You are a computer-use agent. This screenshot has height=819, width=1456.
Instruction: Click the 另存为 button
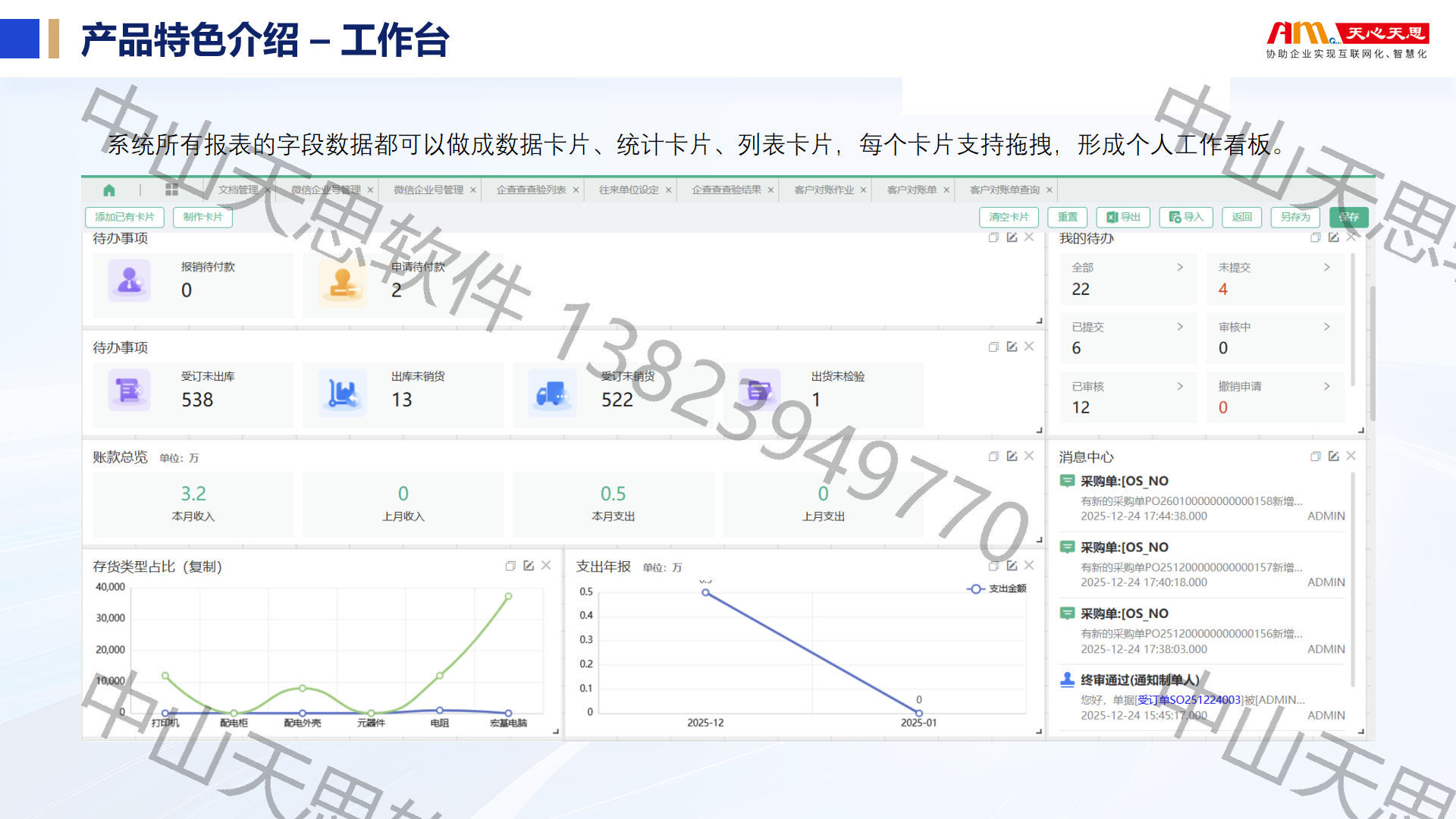click(x=1295, y=217)
